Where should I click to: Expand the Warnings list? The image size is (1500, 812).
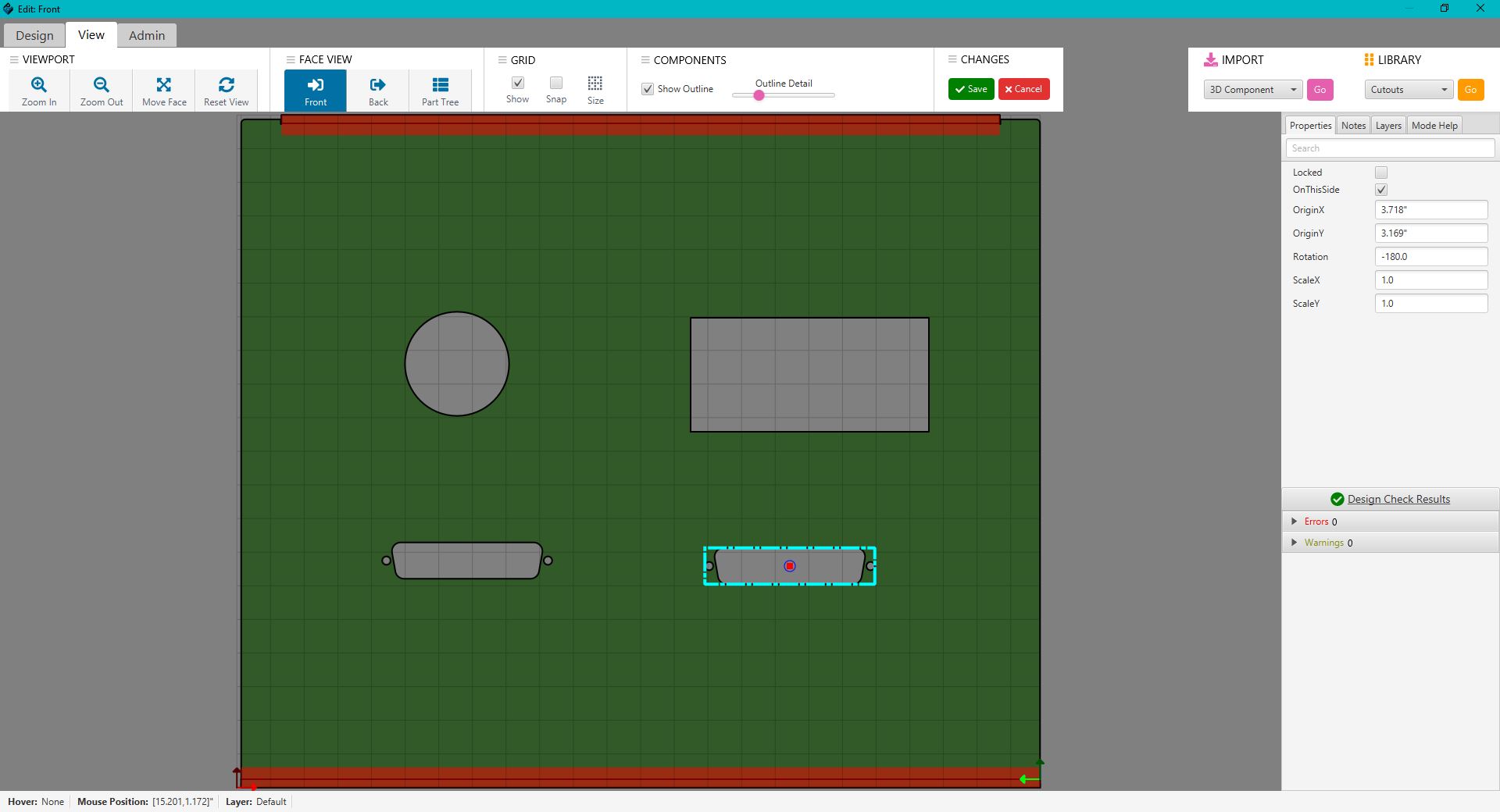pos(1295,543)
